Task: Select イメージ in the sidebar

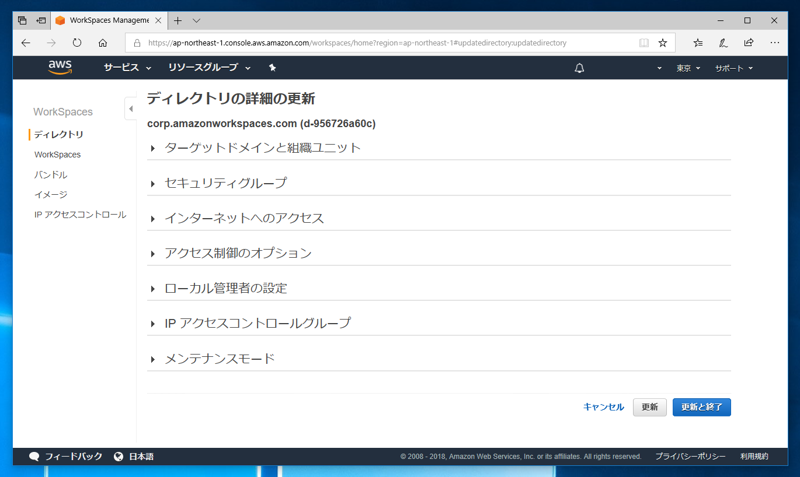Action: tap(51, 194)
